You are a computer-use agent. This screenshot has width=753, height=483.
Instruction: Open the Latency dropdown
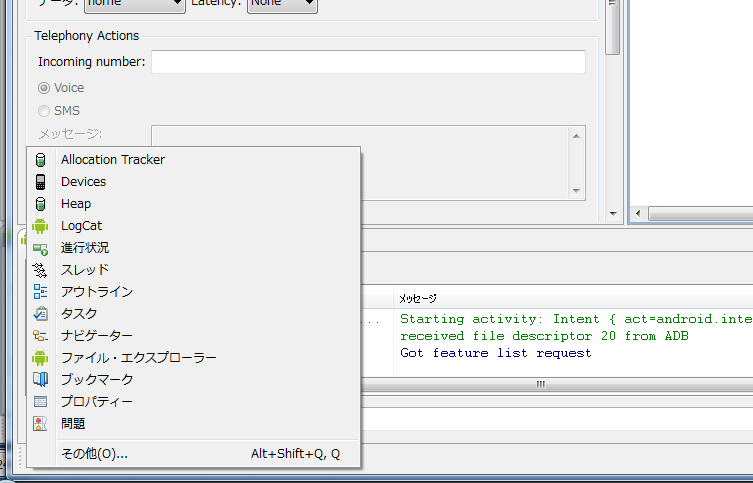282,4
